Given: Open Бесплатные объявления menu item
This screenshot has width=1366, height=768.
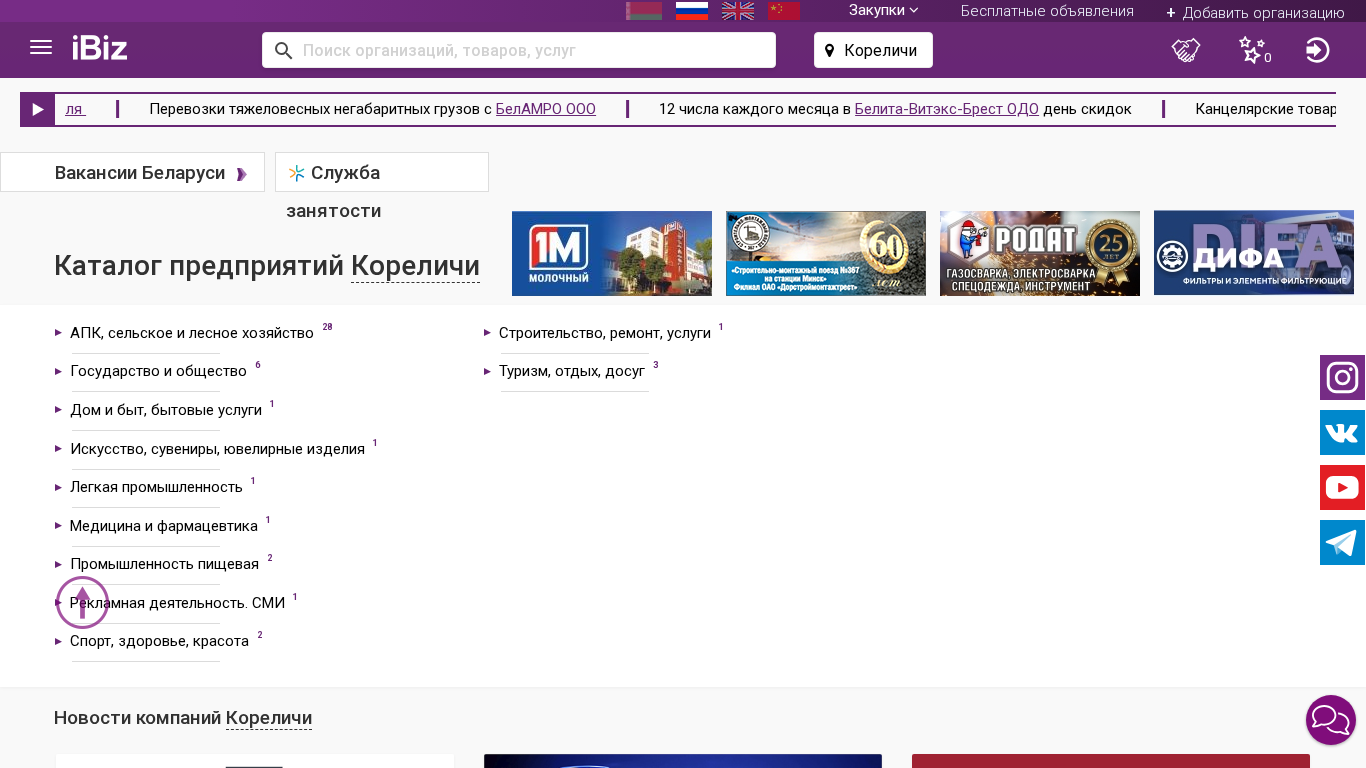Looking at the screenshot, I should 1047,11.
